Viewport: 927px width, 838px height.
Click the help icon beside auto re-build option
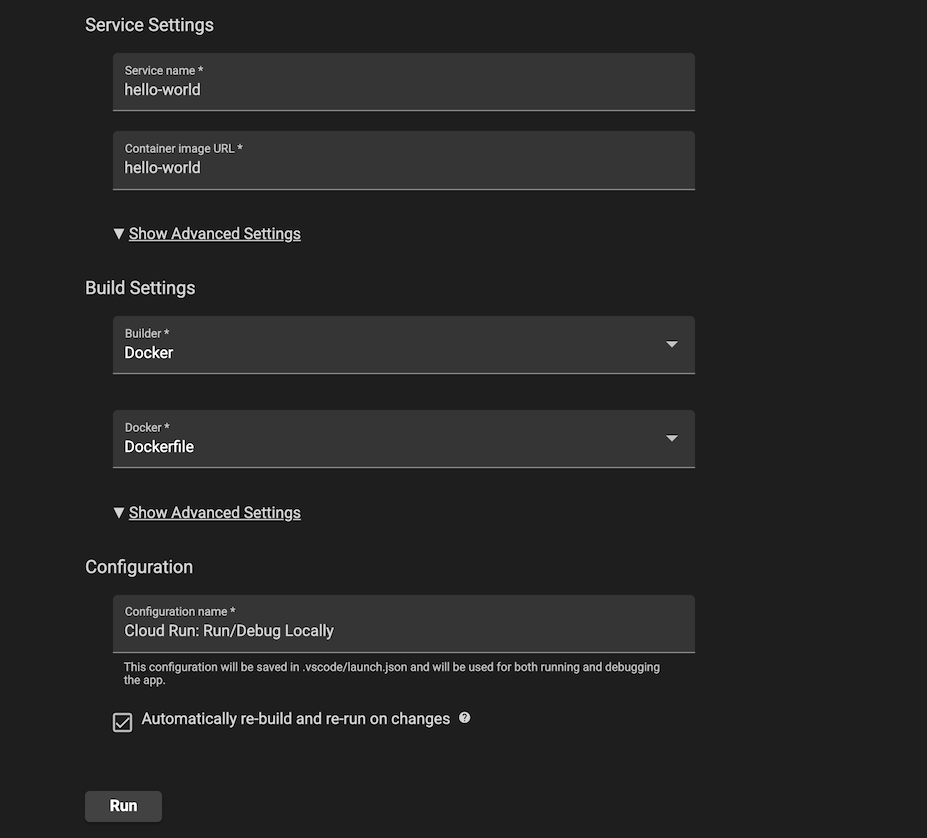click(464, 718)
